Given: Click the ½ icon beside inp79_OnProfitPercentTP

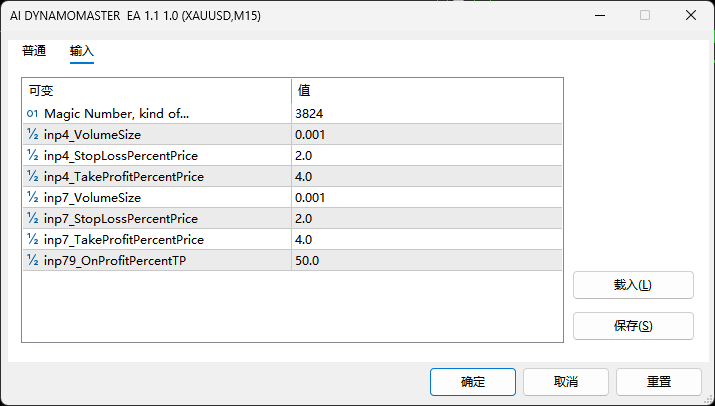Looking at the screenshot, I should click(x=32, y=261).
